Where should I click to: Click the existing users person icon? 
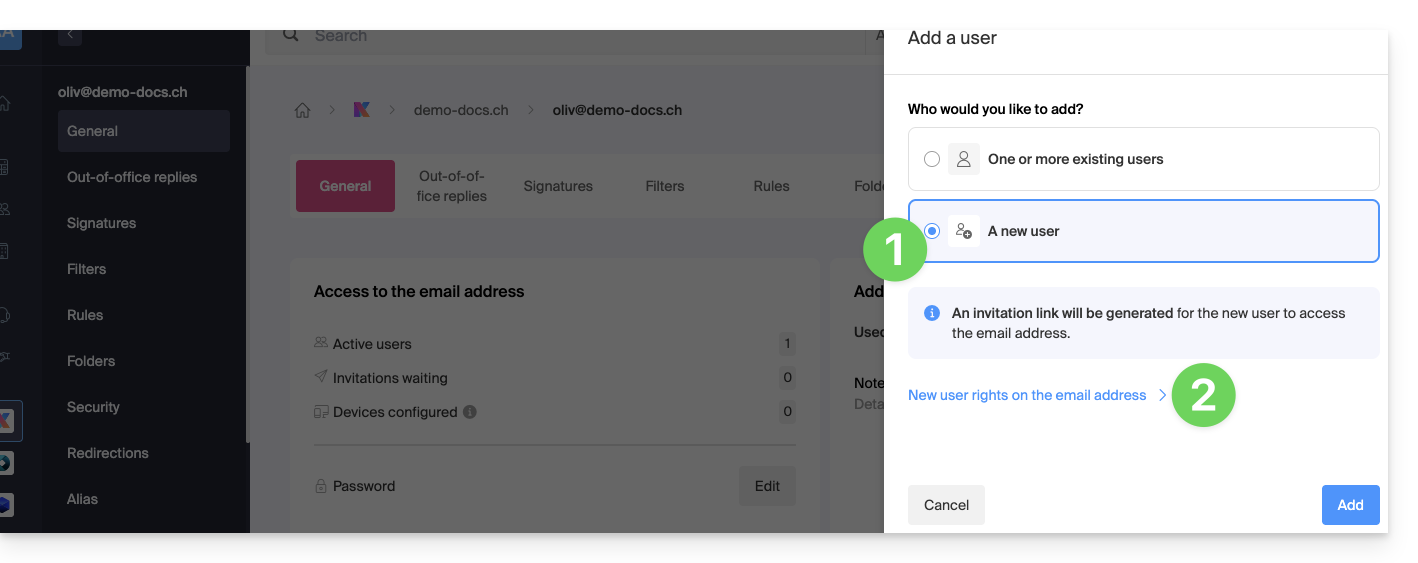point(964,159)
